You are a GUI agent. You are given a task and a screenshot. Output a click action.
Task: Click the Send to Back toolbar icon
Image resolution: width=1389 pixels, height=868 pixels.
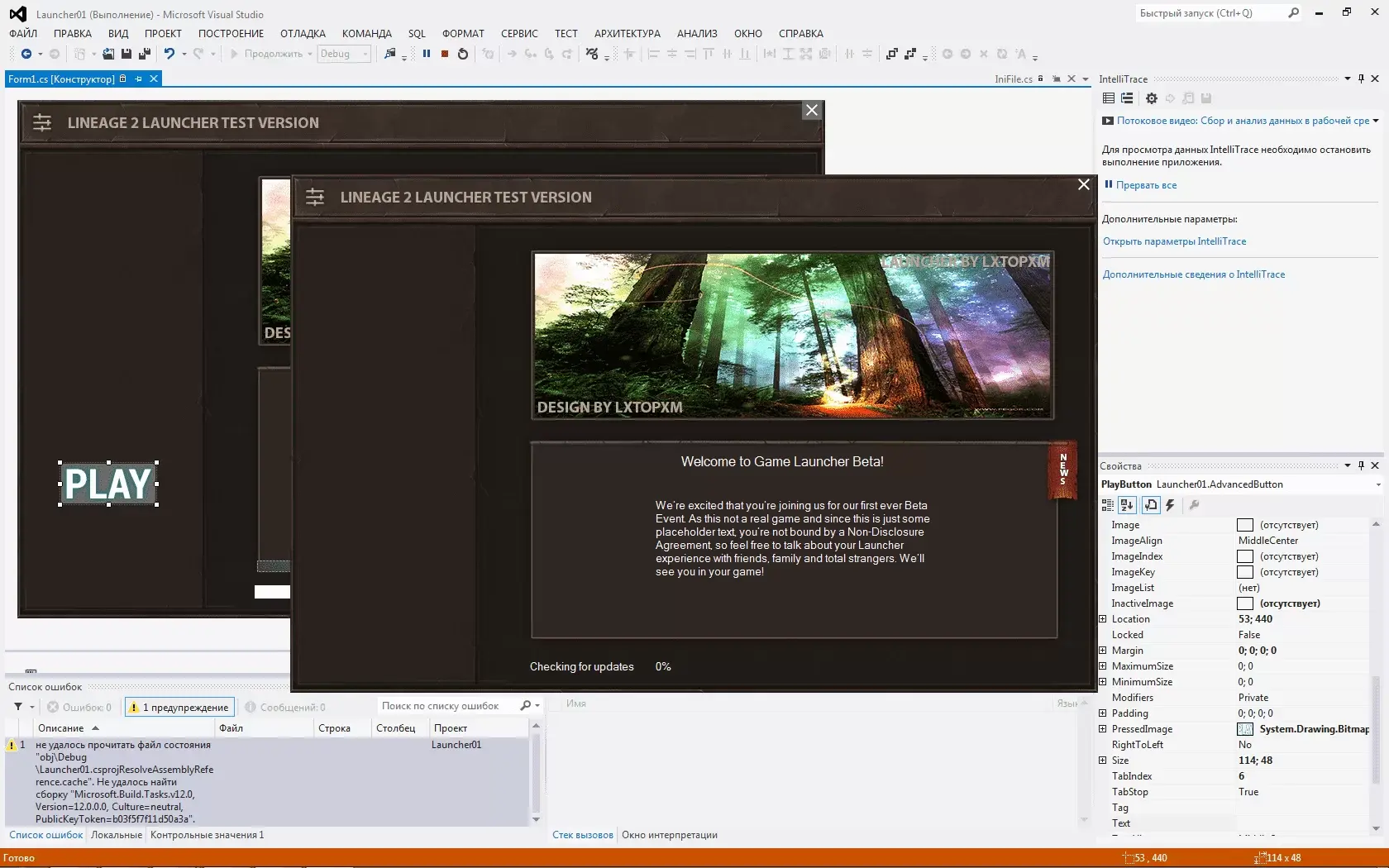tap(909, 54)
